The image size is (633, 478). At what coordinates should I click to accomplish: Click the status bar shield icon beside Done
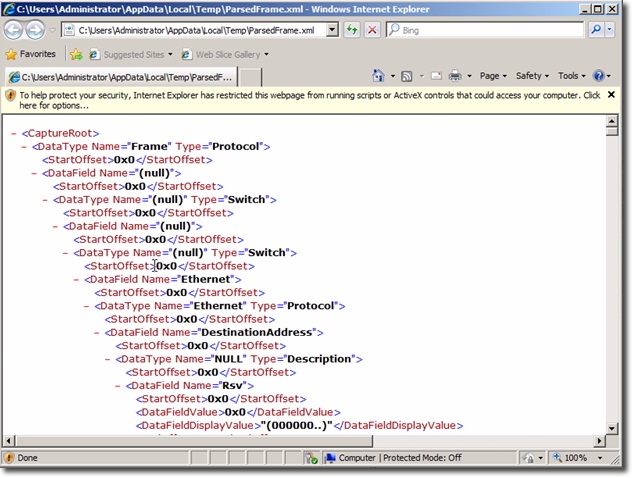tap(9, 458)
